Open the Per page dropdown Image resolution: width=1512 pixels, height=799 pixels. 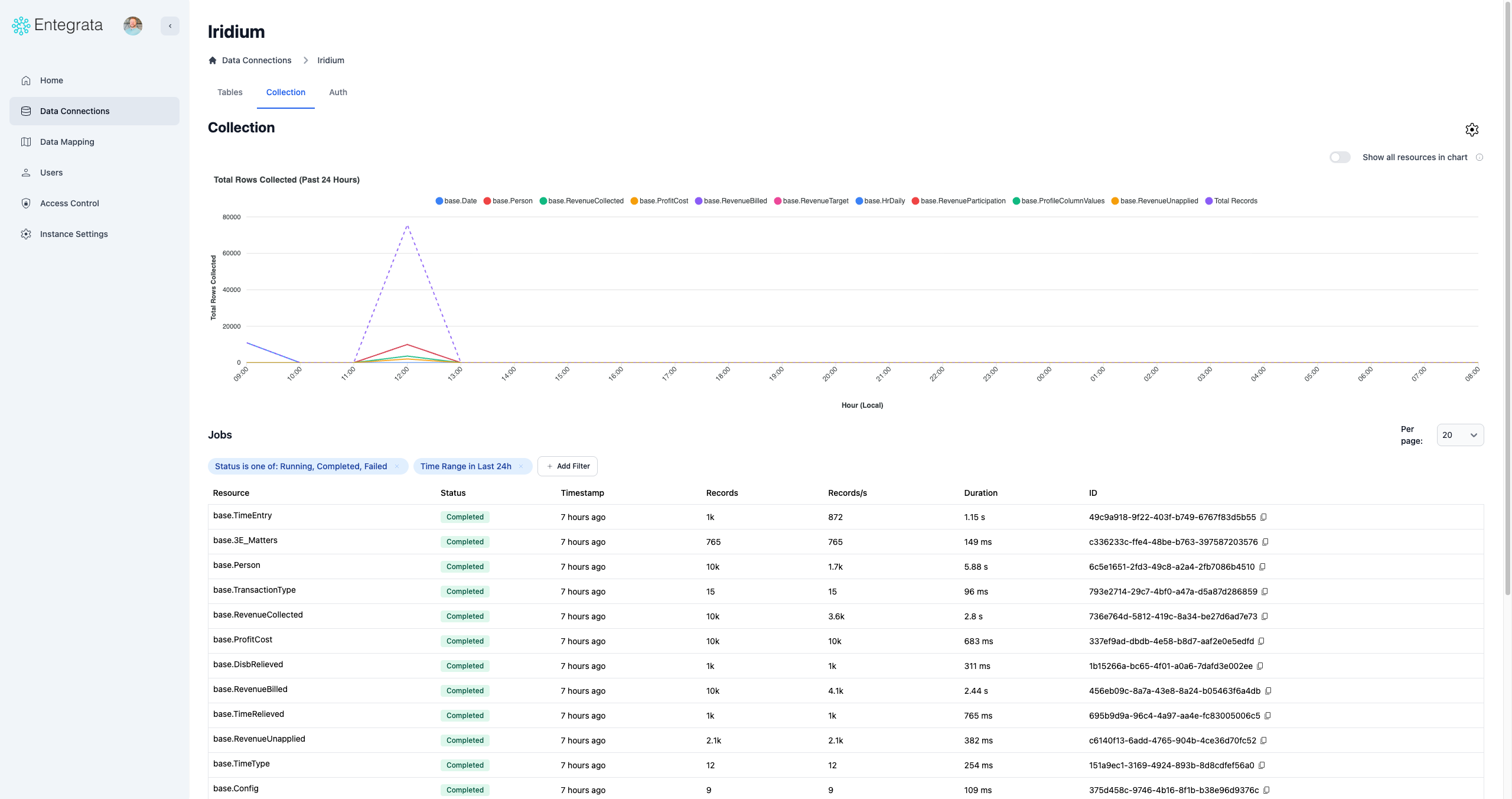(1459, 435)
